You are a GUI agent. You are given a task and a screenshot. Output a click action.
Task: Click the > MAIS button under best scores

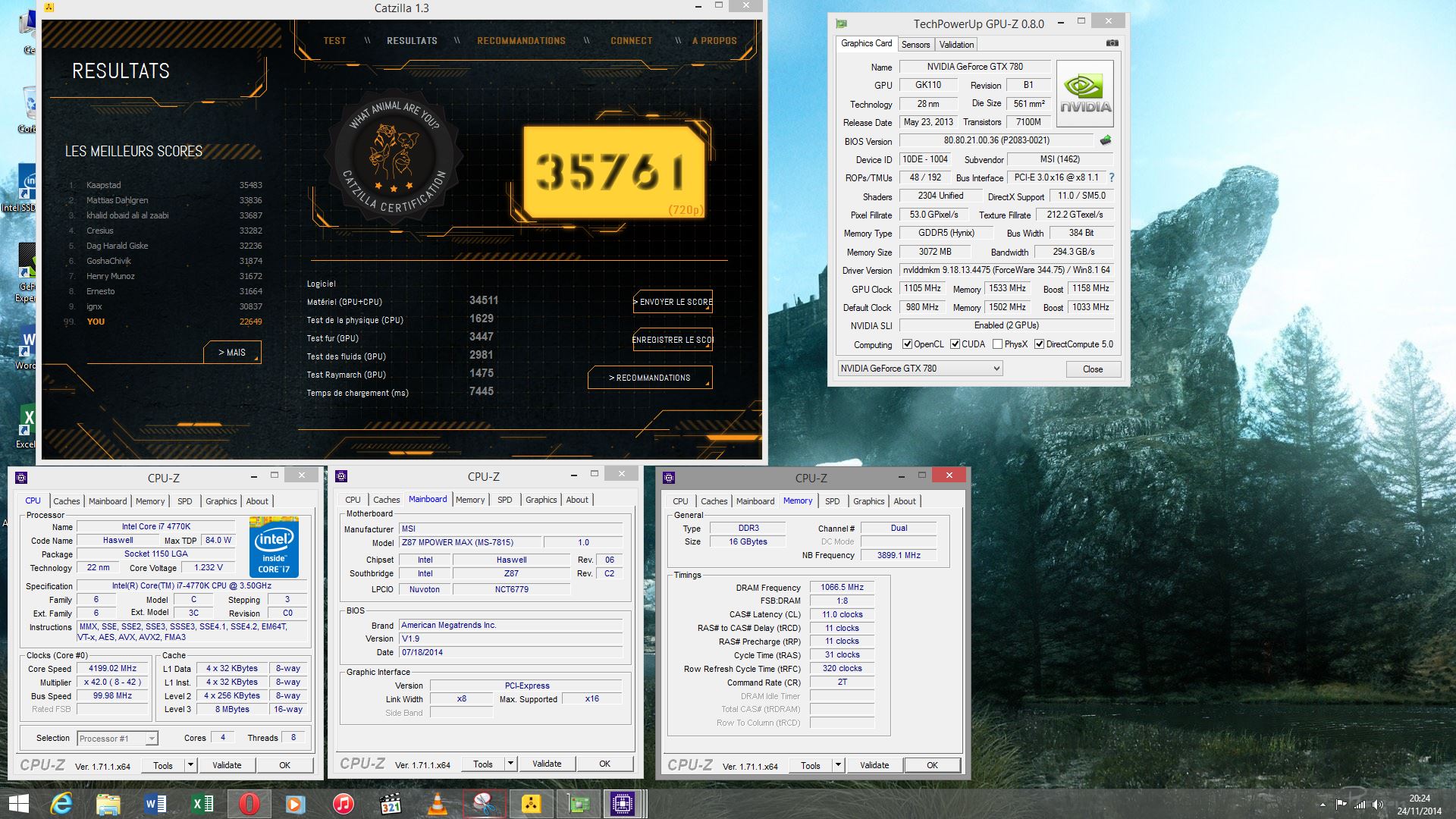[232, 353]
